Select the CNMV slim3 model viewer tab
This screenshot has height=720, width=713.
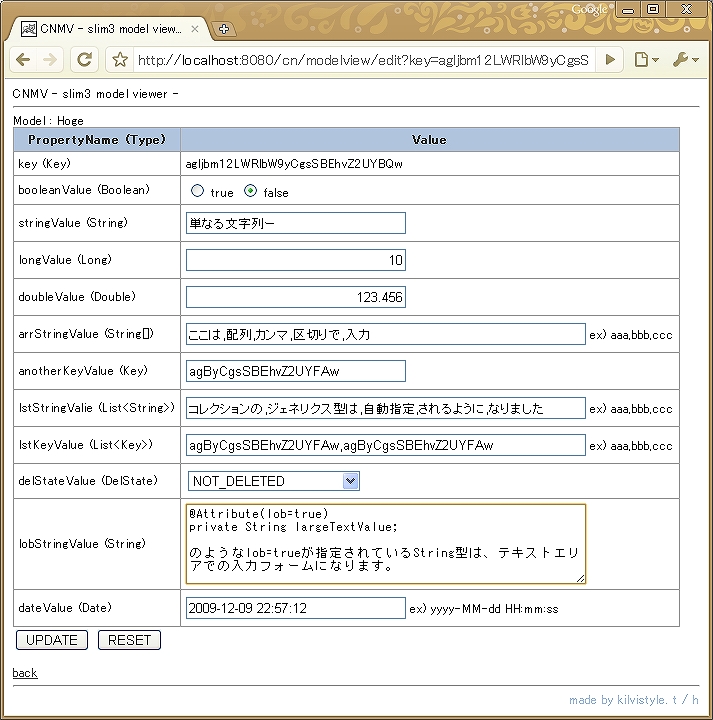pyautogui.click(x=110, y=29)
